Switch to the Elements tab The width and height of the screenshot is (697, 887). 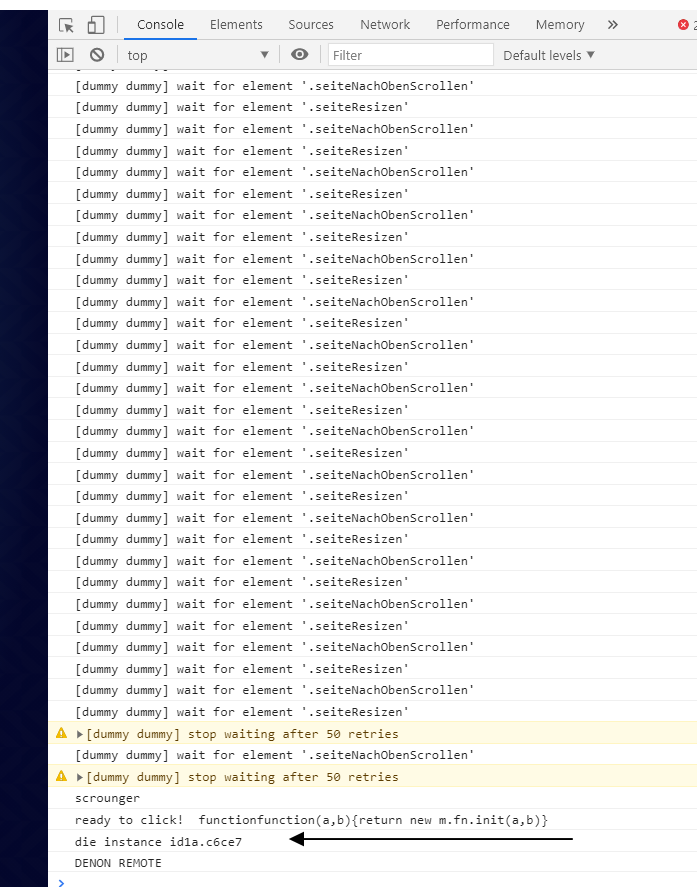(236, 25)
